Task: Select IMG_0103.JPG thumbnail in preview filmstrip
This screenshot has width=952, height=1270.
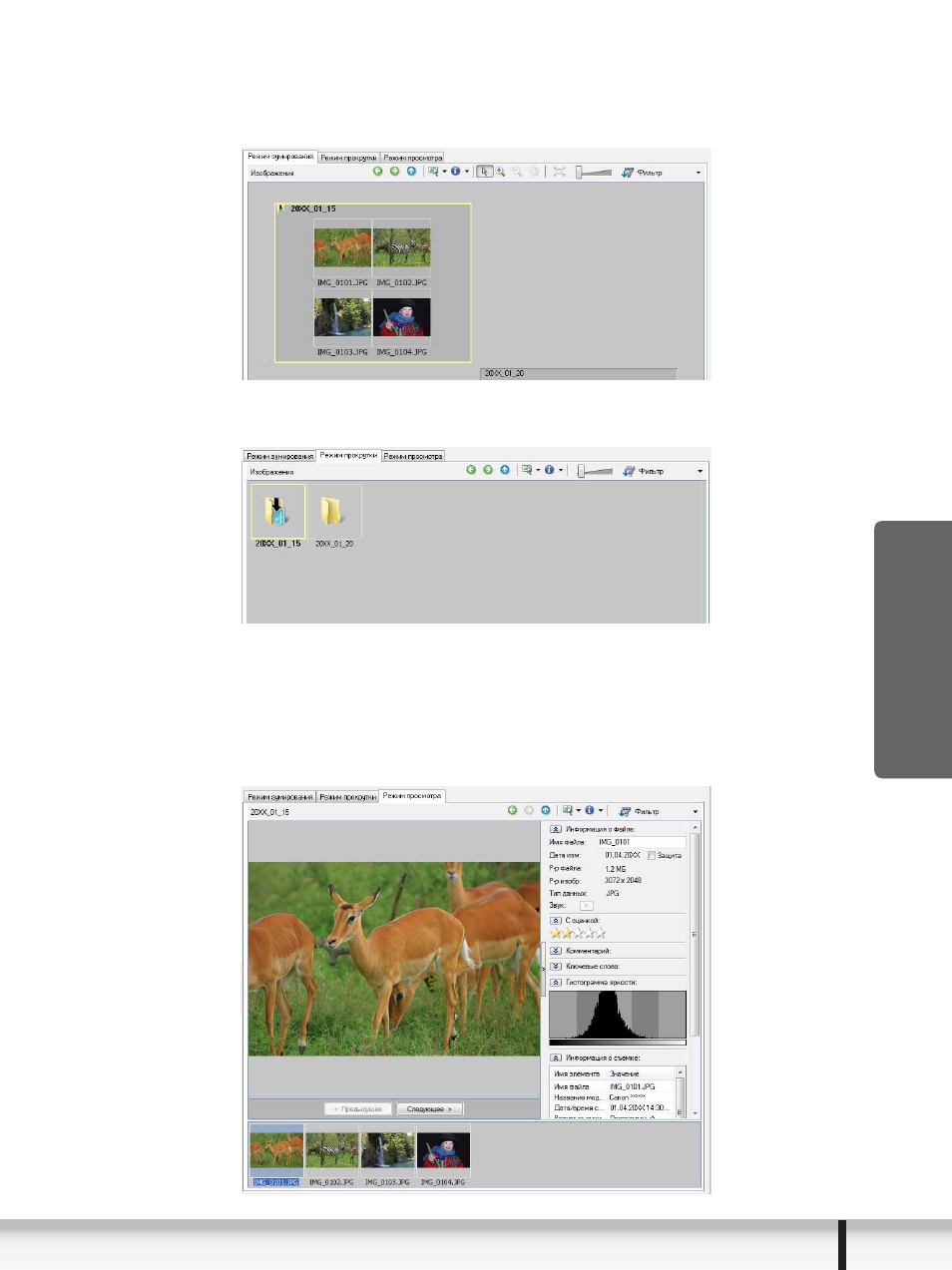Action: click(x=387, y=1150)
